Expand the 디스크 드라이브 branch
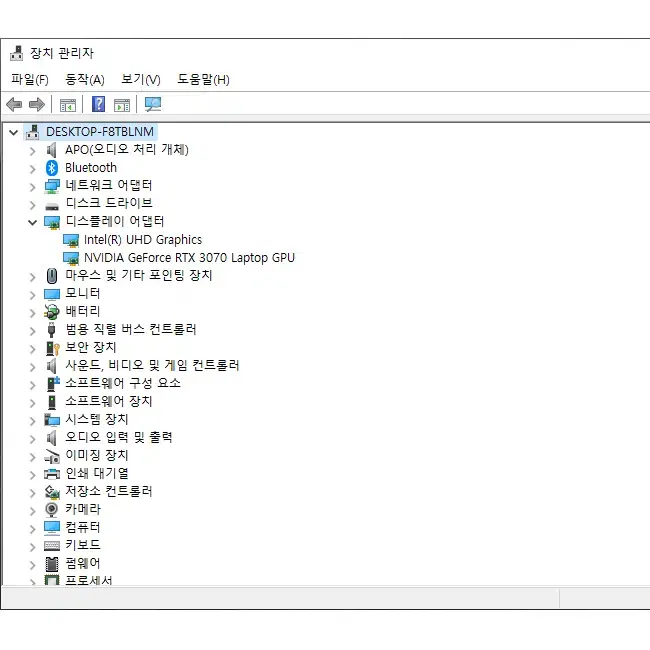This screenshot has width=650, height=650. pos(33,205)
